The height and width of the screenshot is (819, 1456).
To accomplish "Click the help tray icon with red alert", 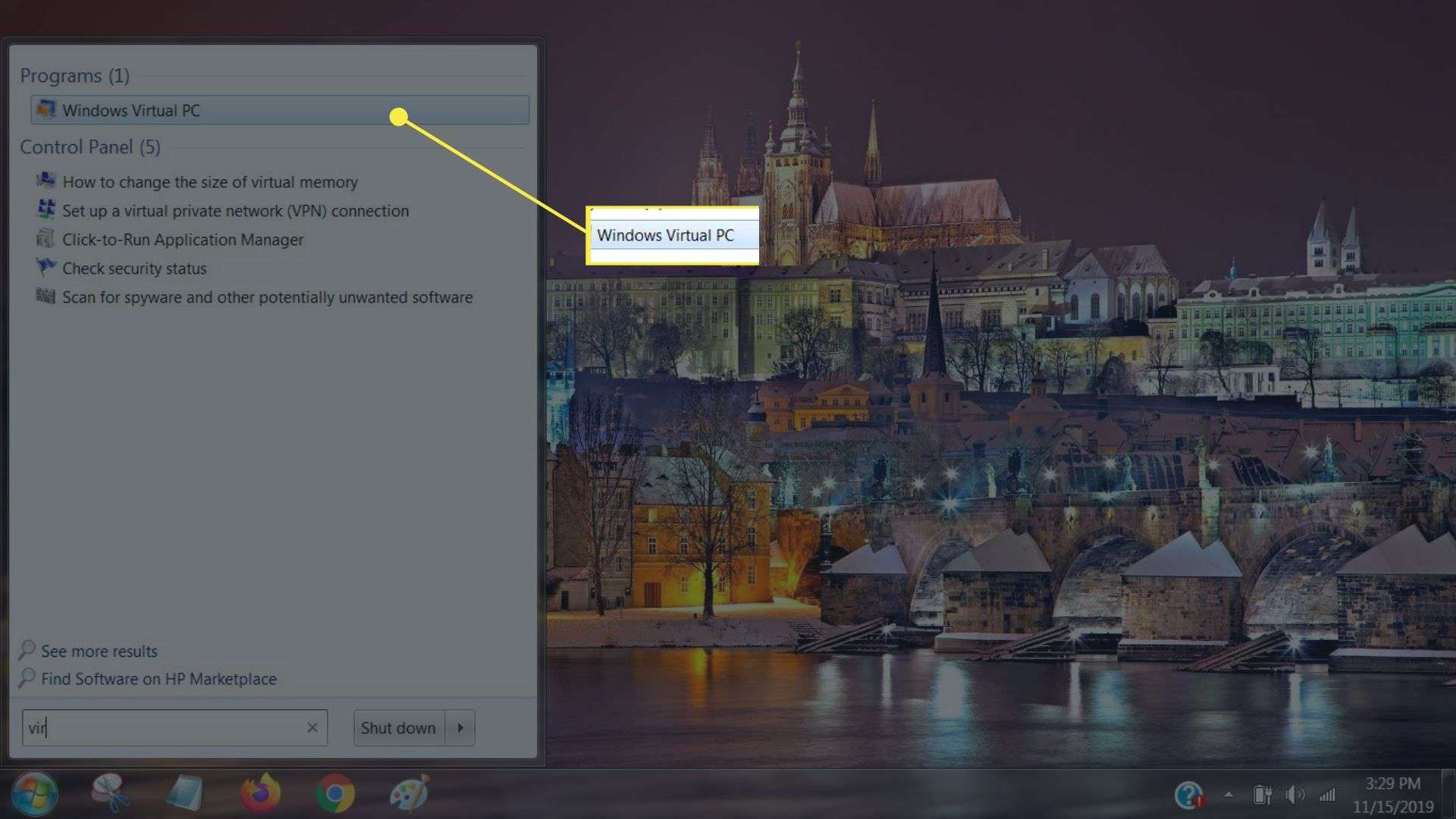I will tap(1189, 795).
